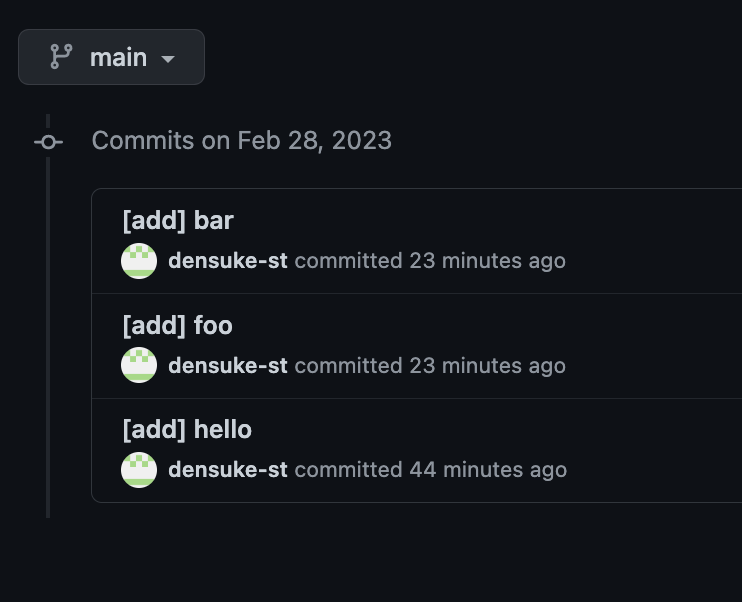Open densuke-st profile from [add] bar commit
The image size is (742, 602).
pos(228,261)
